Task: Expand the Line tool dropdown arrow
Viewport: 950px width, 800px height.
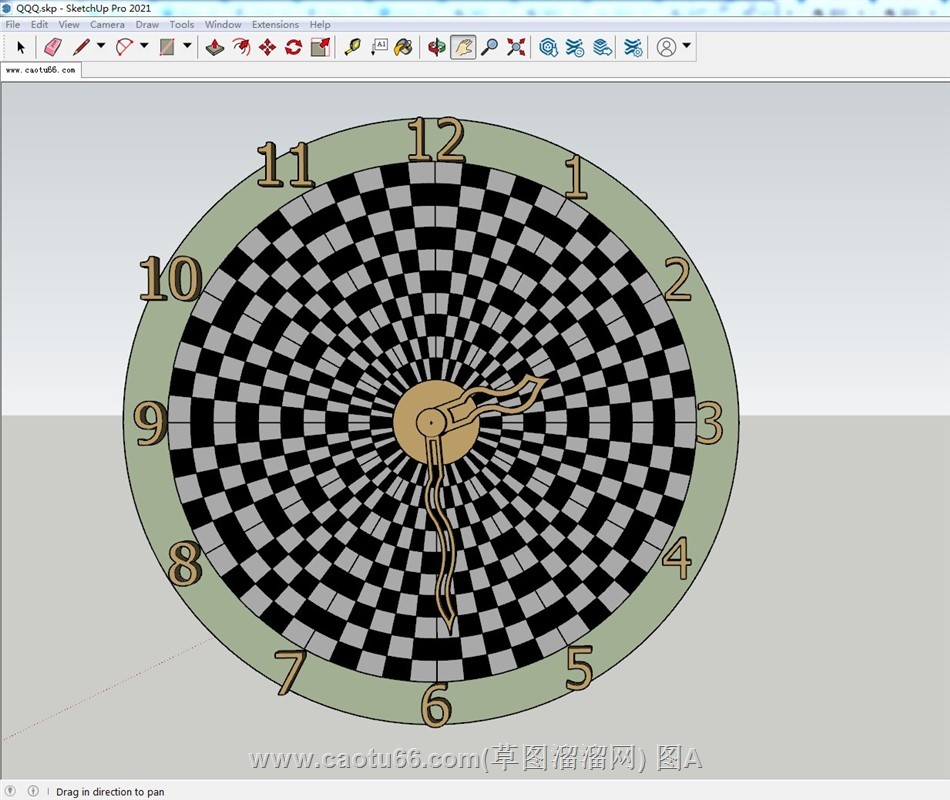Action: (101, 45)
